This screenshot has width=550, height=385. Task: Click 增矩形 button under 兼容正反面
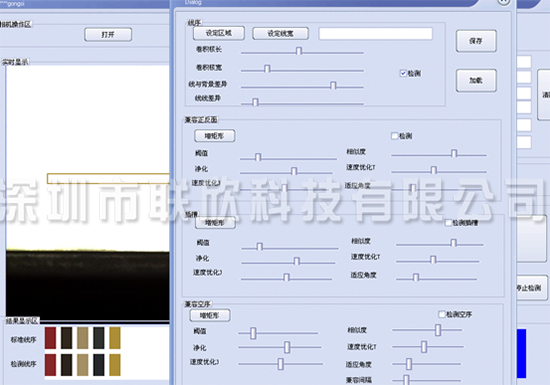pyautogui.click(x=215, y=136)
